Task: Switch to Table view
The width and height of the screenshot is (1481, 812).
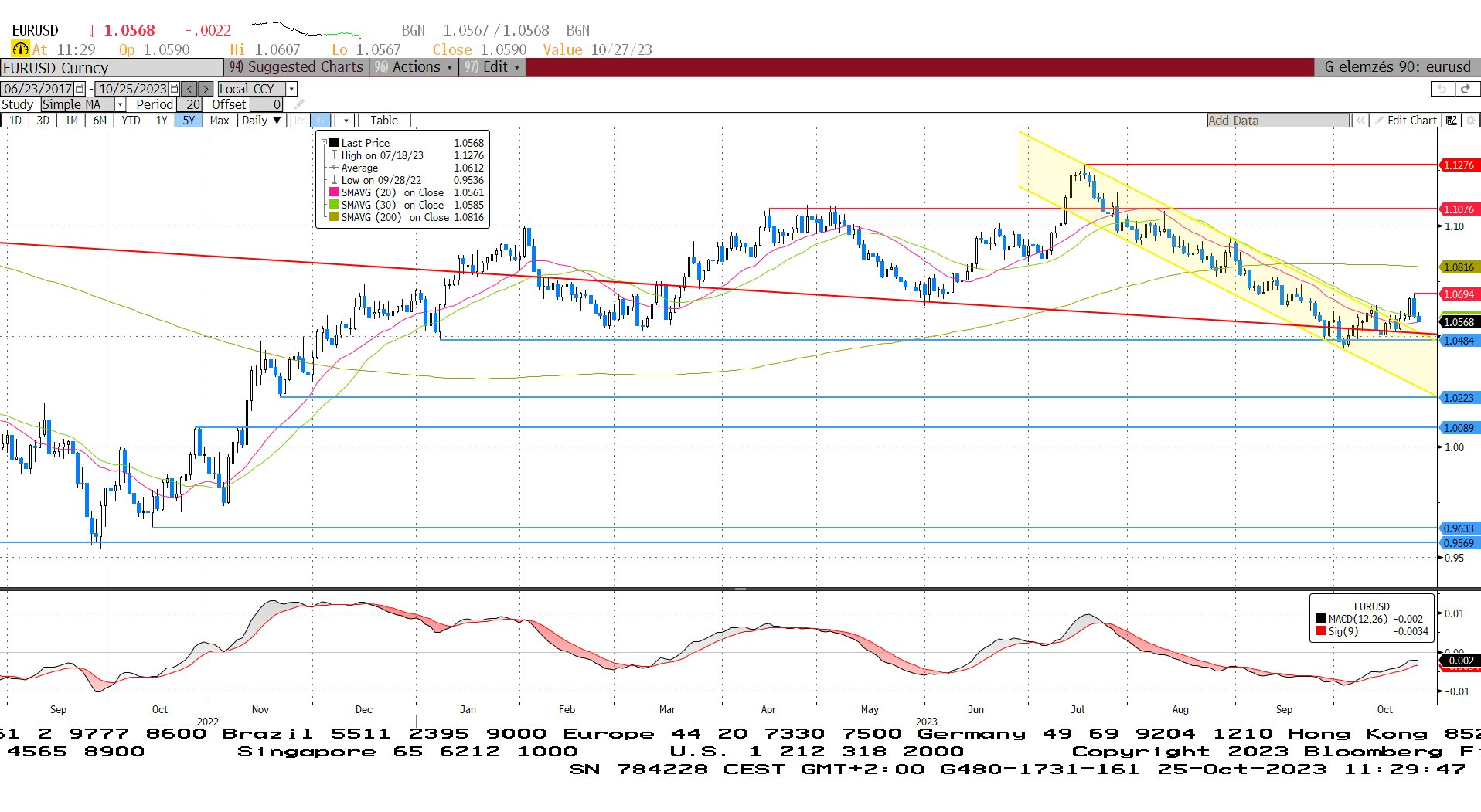Action: (x=384, y=120)
